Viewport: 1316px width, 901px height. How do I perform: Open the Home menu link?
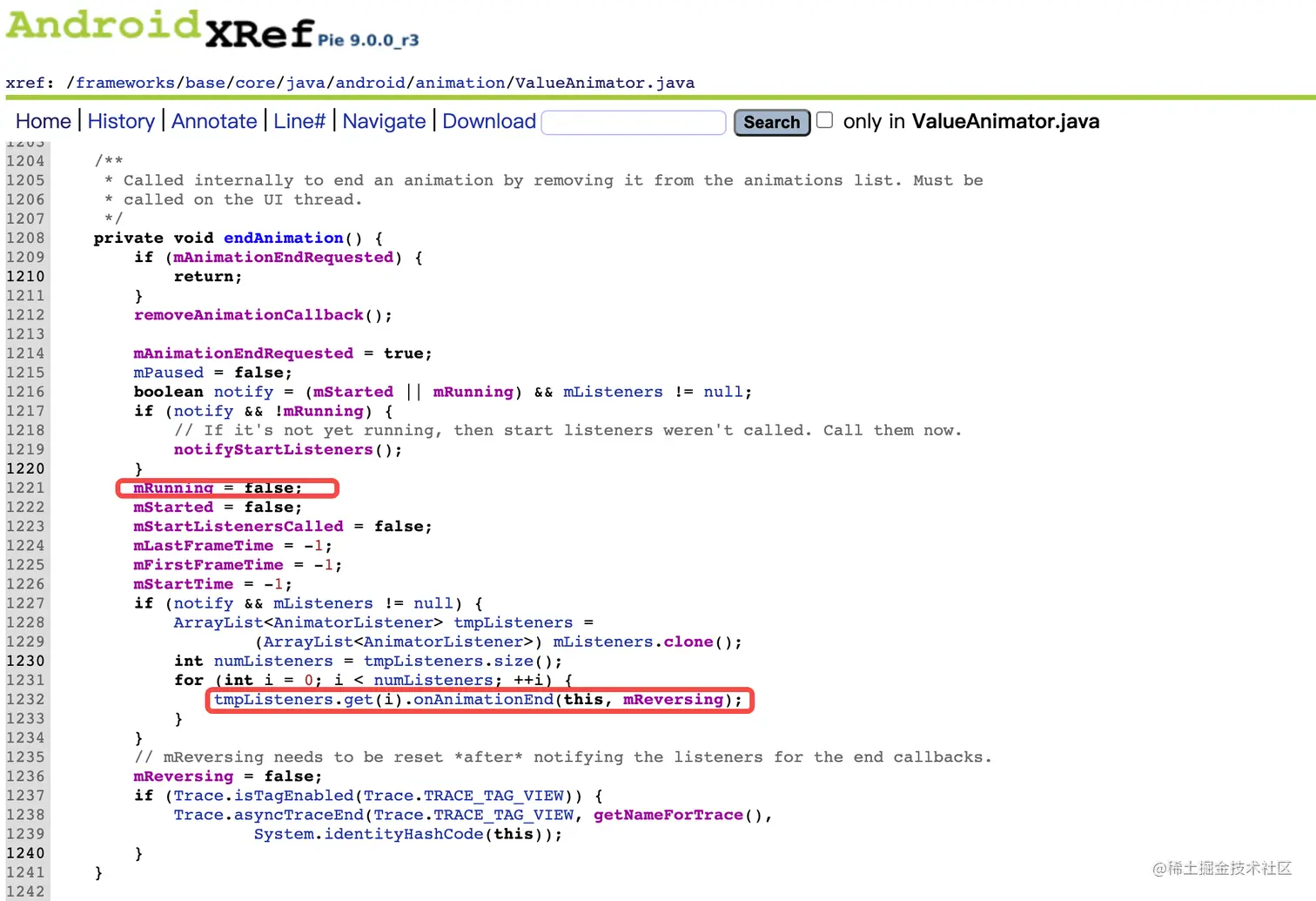point(44,122)
